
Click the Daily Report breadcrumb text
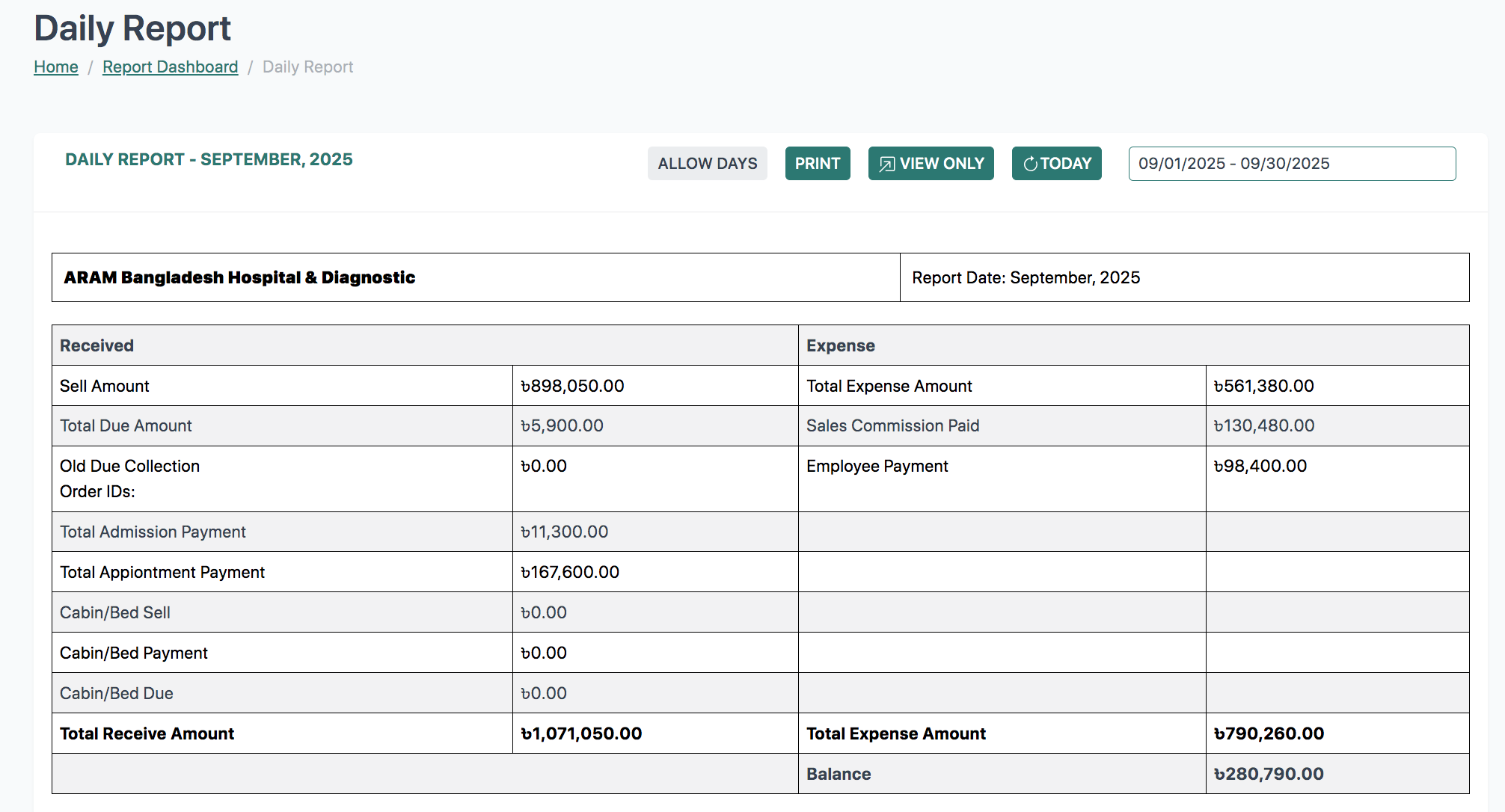point(307,67)
